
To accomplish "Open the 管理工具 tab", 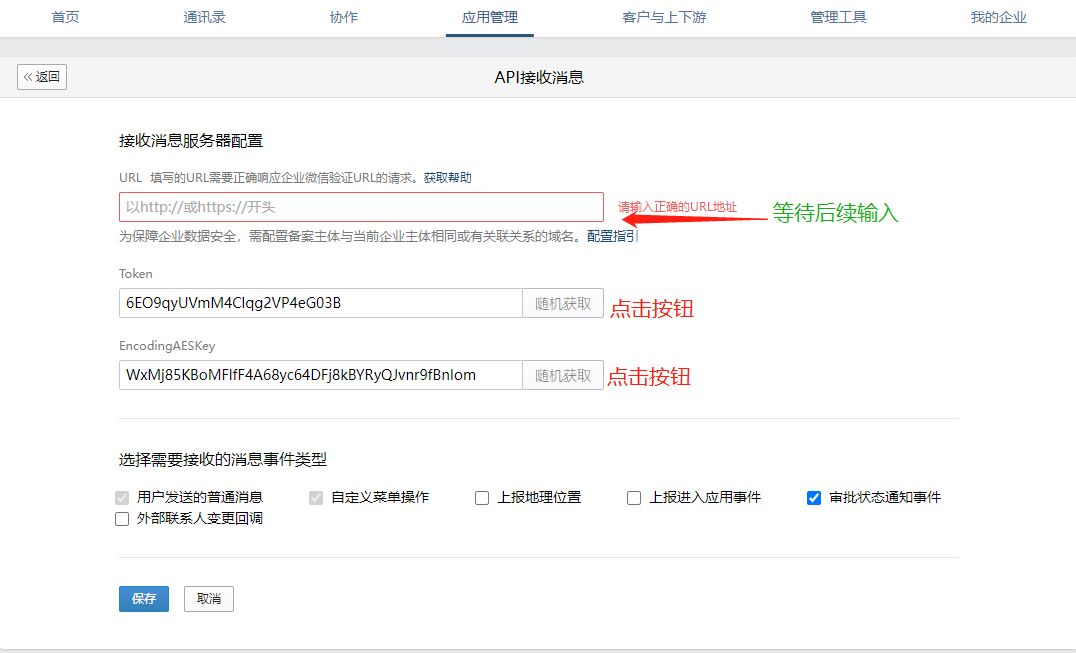I will point(838,17).
